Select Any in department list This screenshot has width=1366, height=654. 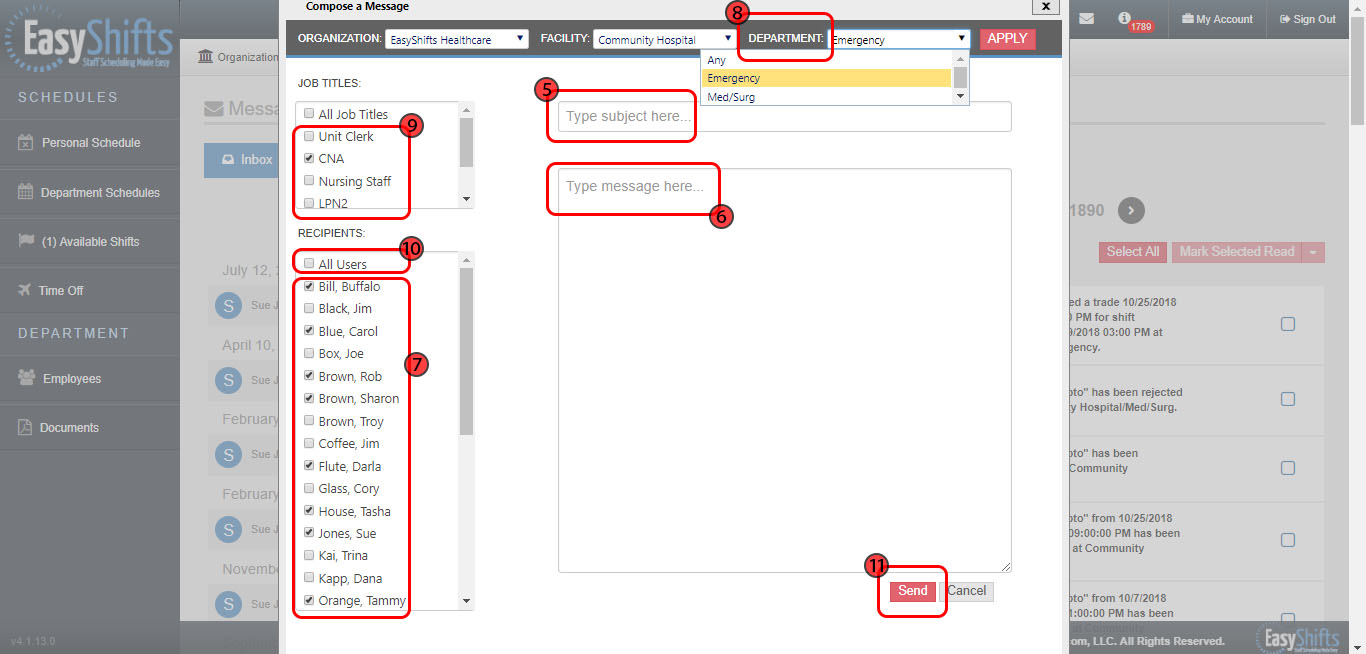point(827,60)
